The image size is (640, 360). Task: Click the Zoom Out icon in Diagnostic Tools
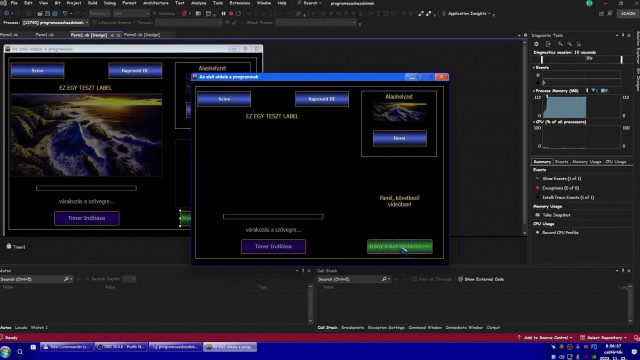click(570, 44)
